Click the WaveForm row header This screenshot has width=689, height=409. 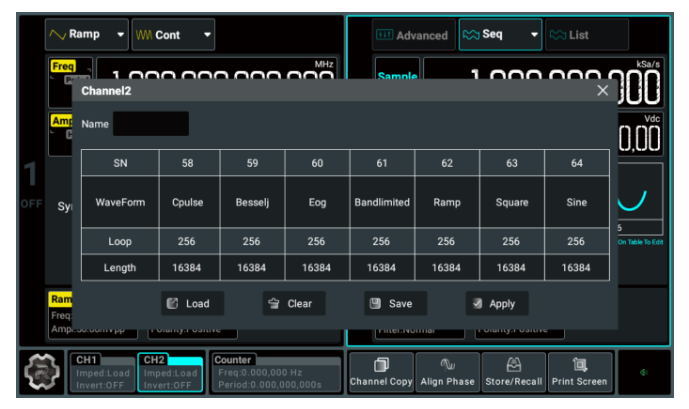[x=120, y=202]
